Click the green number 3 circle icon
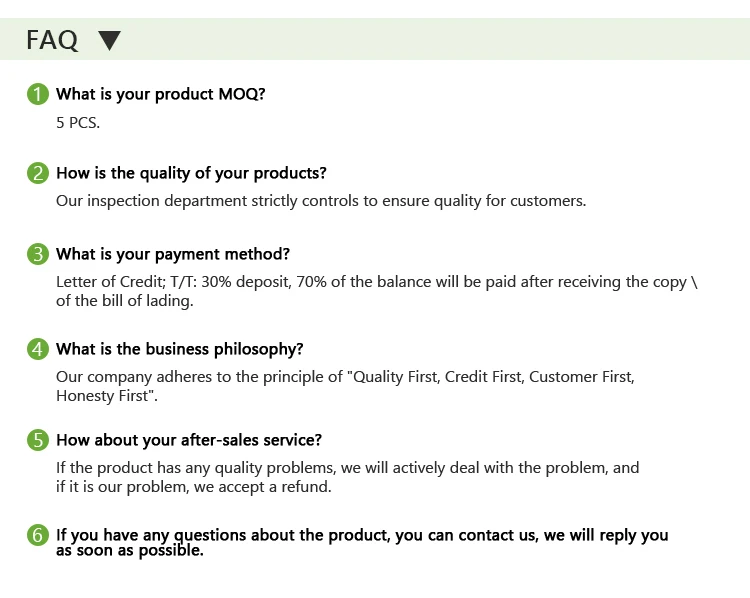 pos(37,253)
